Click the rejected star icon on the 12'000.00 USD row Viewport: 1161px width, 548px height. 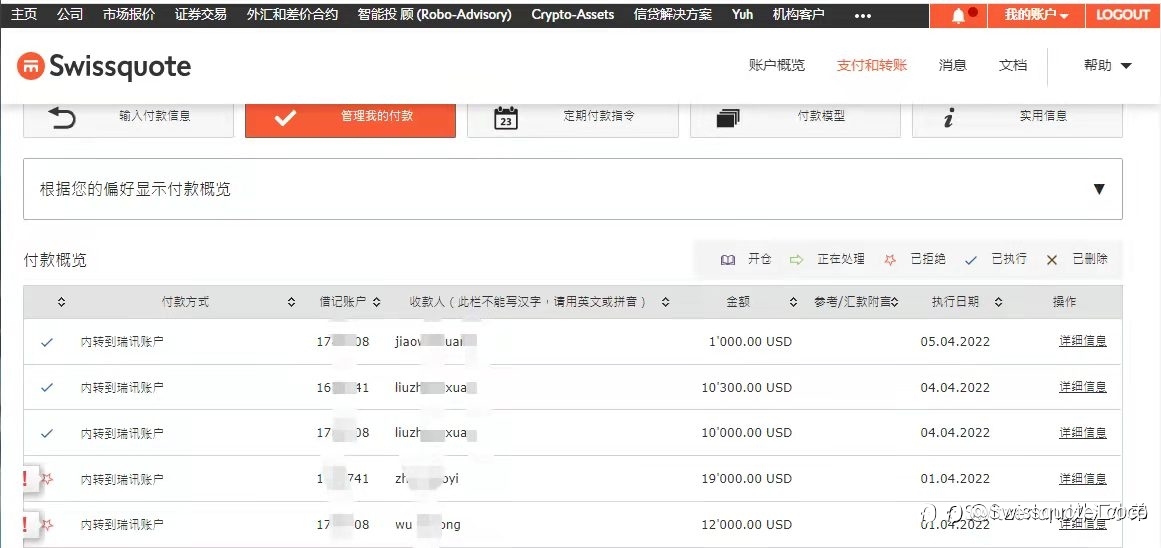[47, 525]
